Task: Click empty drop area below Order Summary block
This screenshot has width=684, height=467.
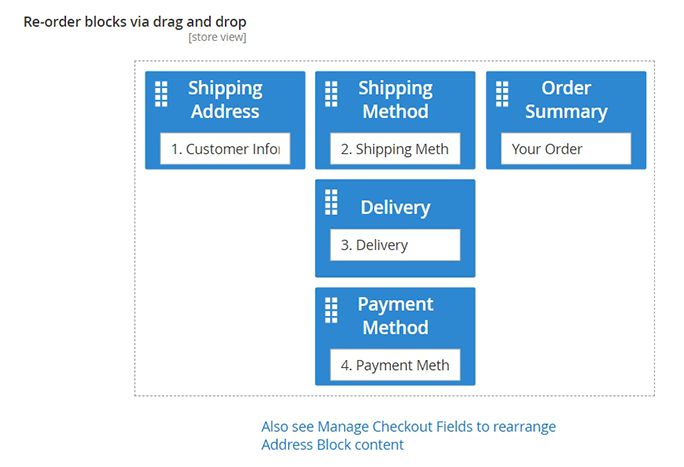Action: coord(566,280)
